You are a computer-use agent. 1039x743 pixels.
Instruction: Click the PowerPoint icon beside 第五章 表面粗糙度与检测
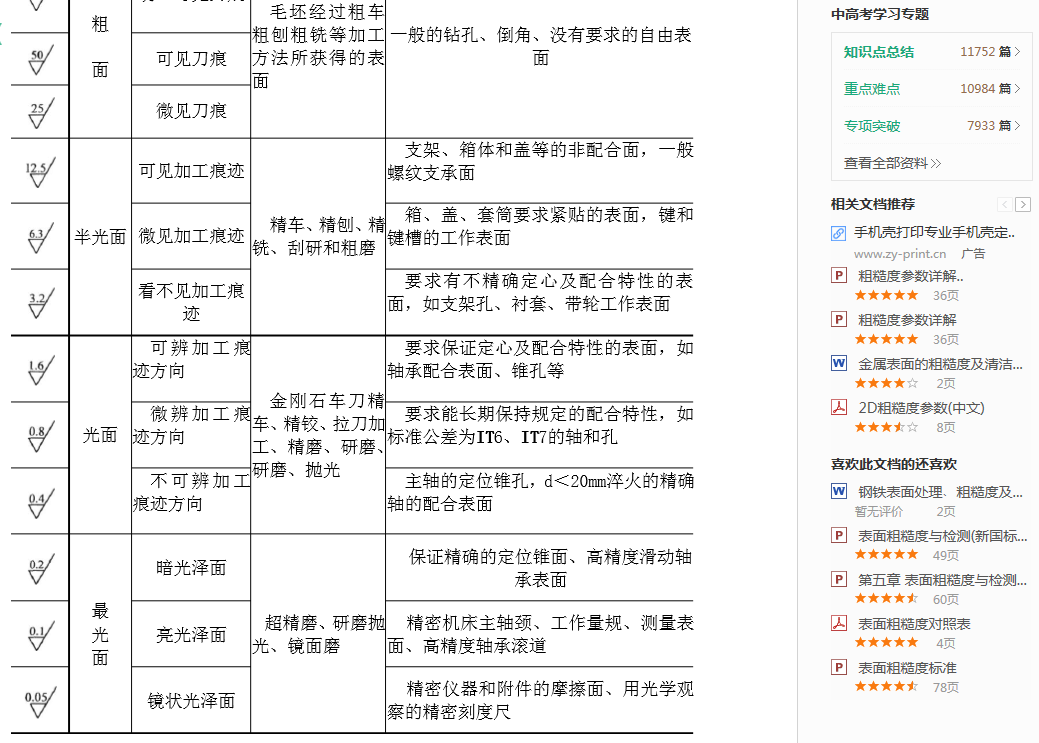pyautogui.click(x=839, y=580)
